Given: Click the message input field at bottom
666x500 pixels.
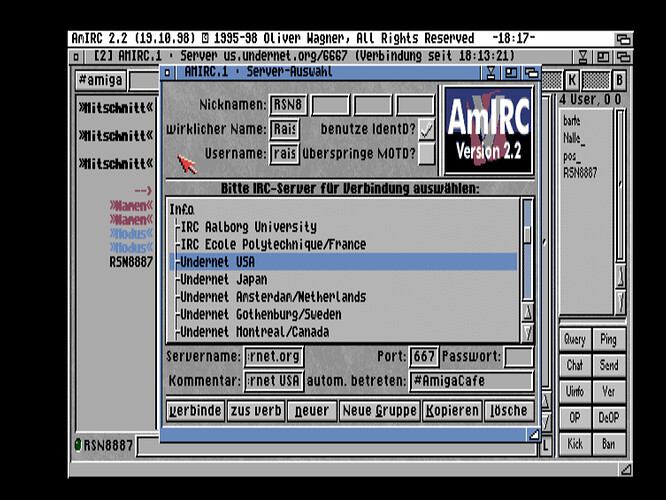Looking at the screenshot, I should [x=337, y=446].
